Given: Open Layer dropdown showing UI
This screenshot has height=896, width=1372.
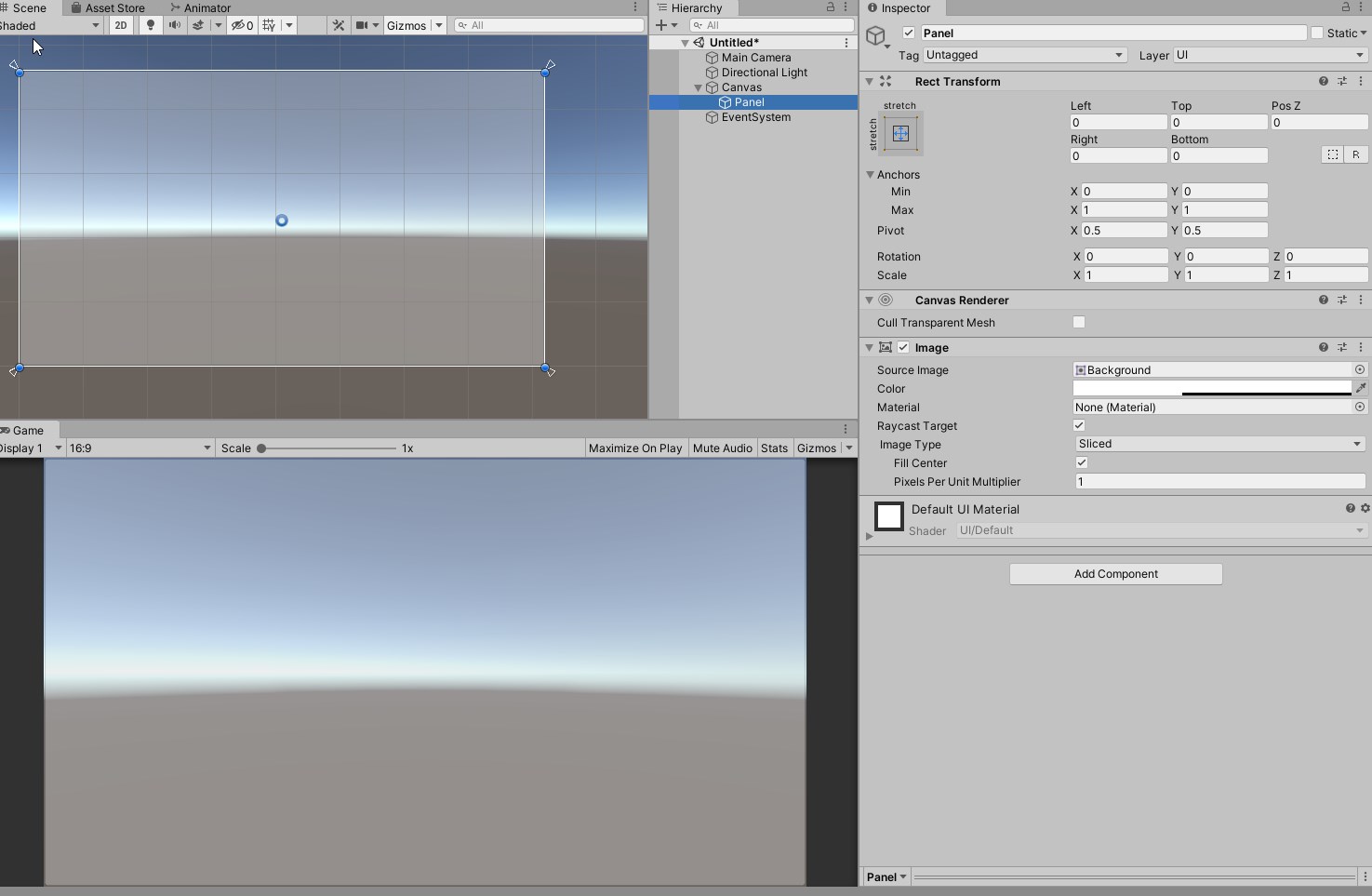Looking at the screenshot, I should point(1270,55).
